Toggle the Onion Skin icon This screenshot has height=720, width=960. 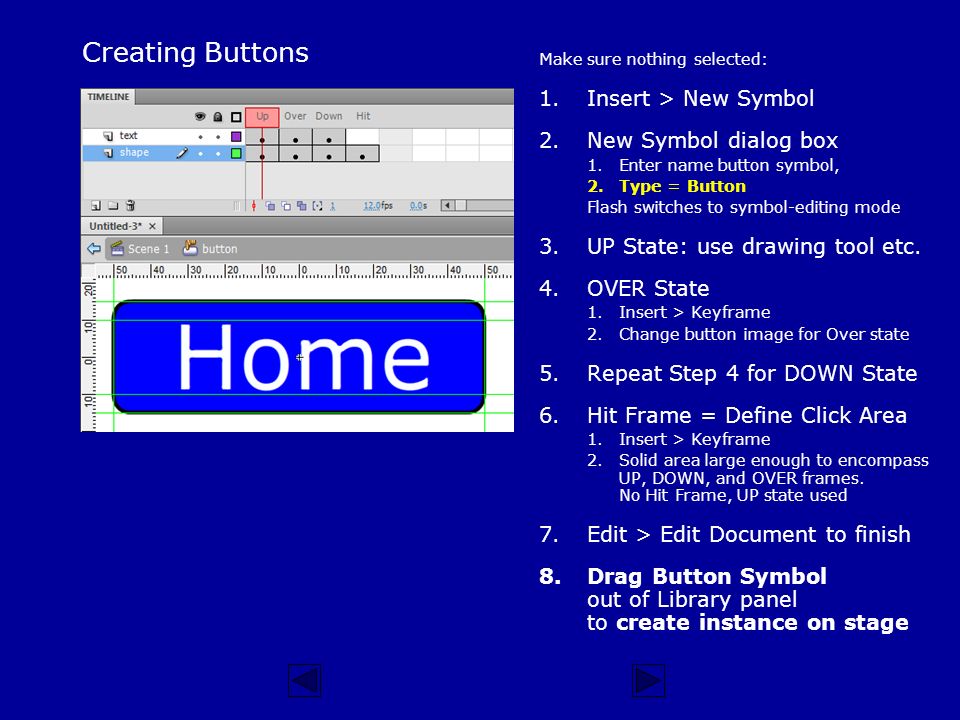pyautogui.click(x=270, y=206)
